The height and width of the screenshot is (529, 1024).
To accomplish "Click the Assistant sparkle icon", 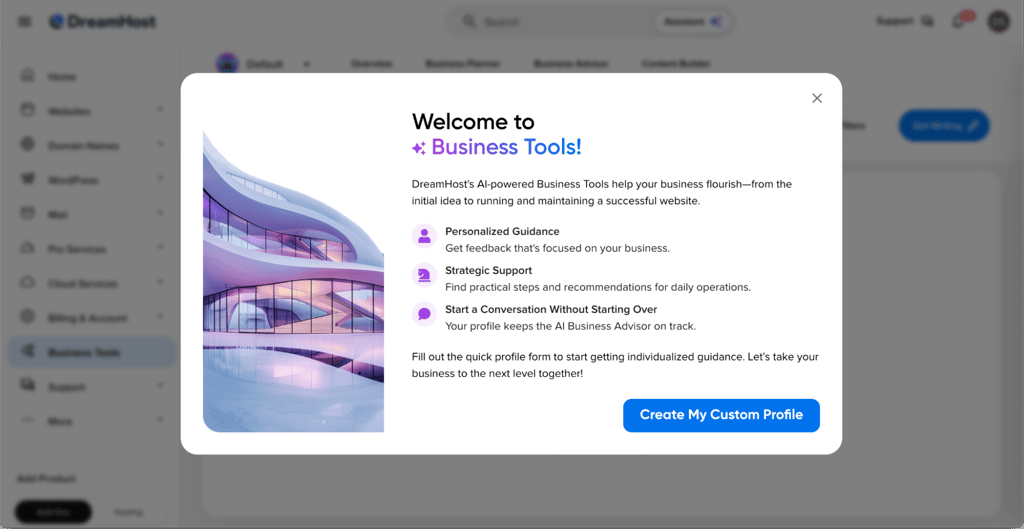I will (716, 22).
